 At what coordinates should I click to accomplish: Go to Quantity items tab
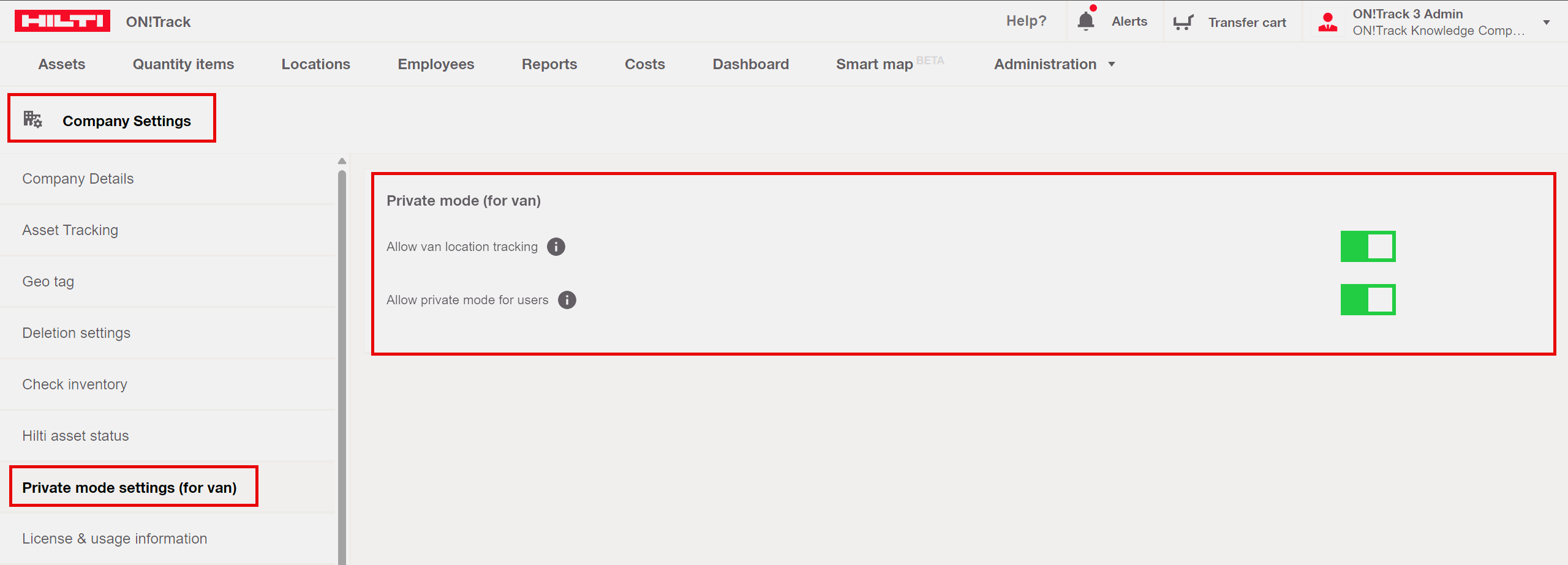[x=184, y=64]
